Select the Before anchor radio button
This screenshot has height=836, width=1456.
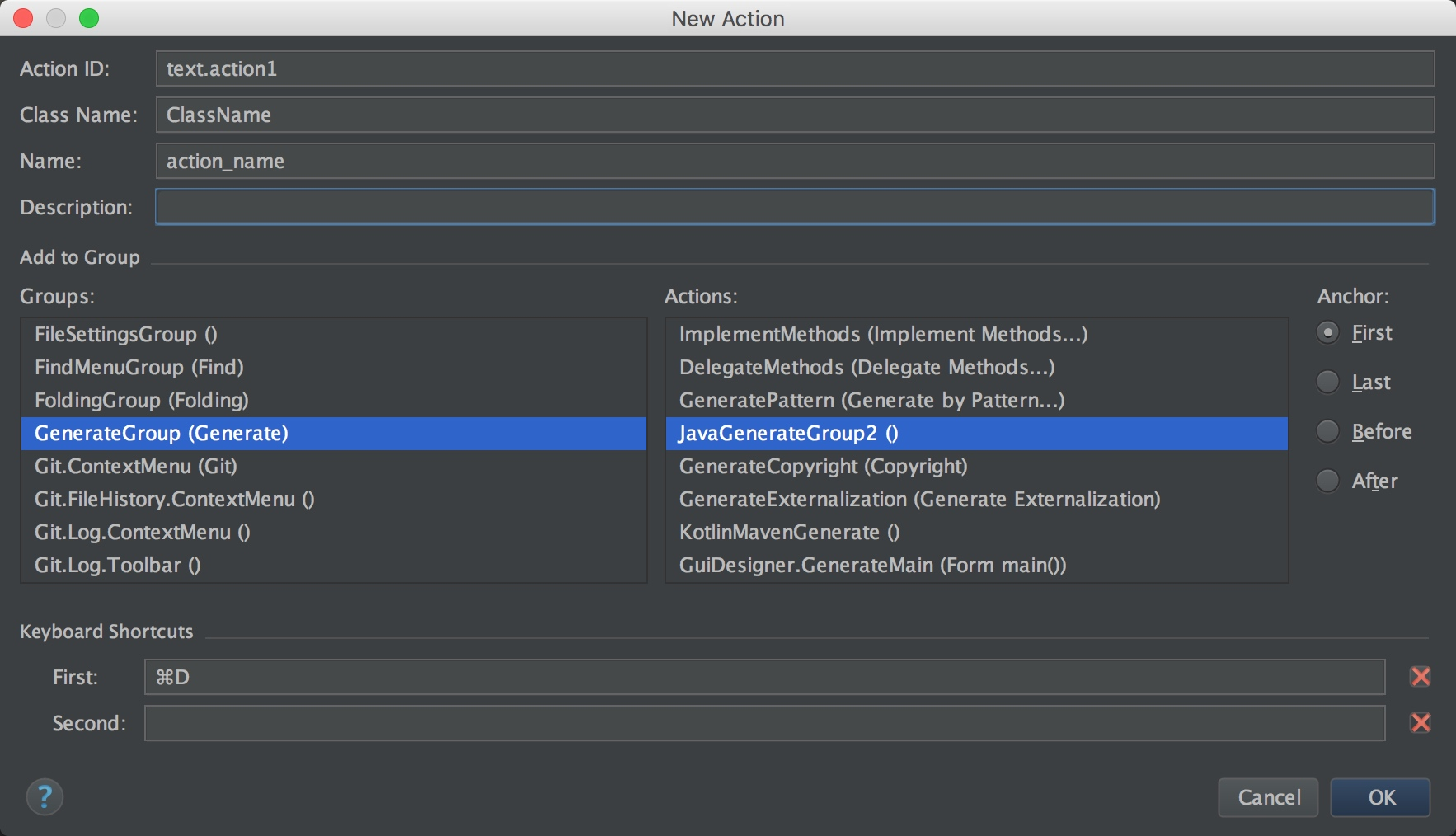coord(1327,431)
